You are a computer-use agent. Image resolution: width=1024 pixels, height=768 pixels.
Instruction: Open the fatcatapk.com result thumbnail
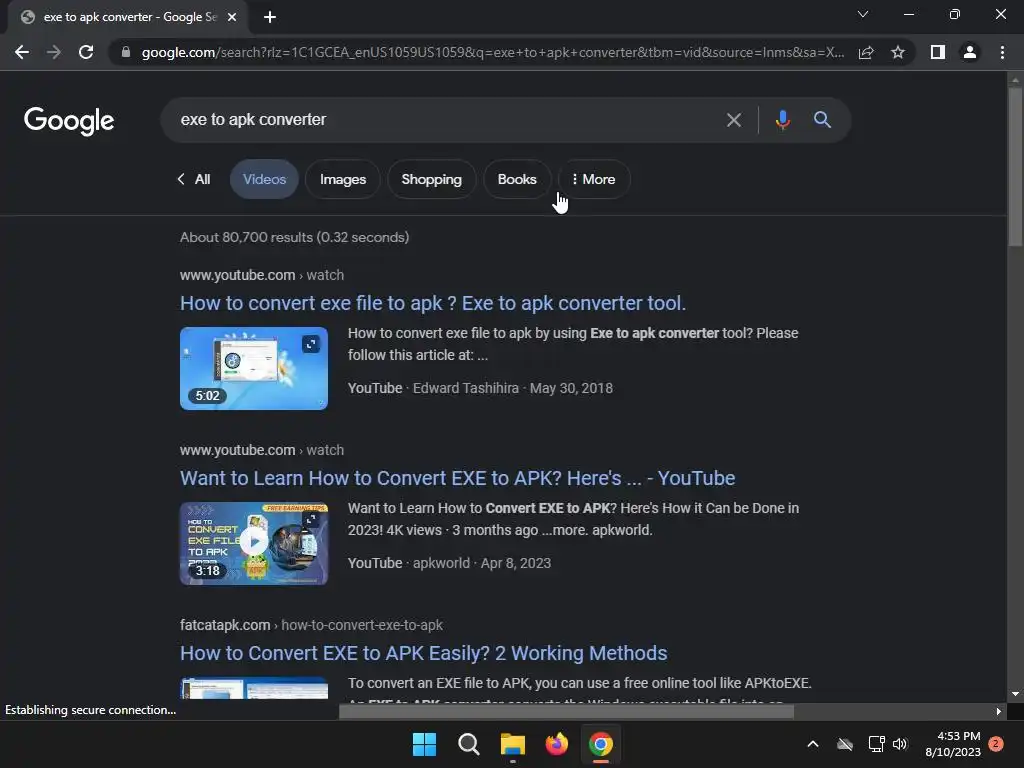coord(253,688)
